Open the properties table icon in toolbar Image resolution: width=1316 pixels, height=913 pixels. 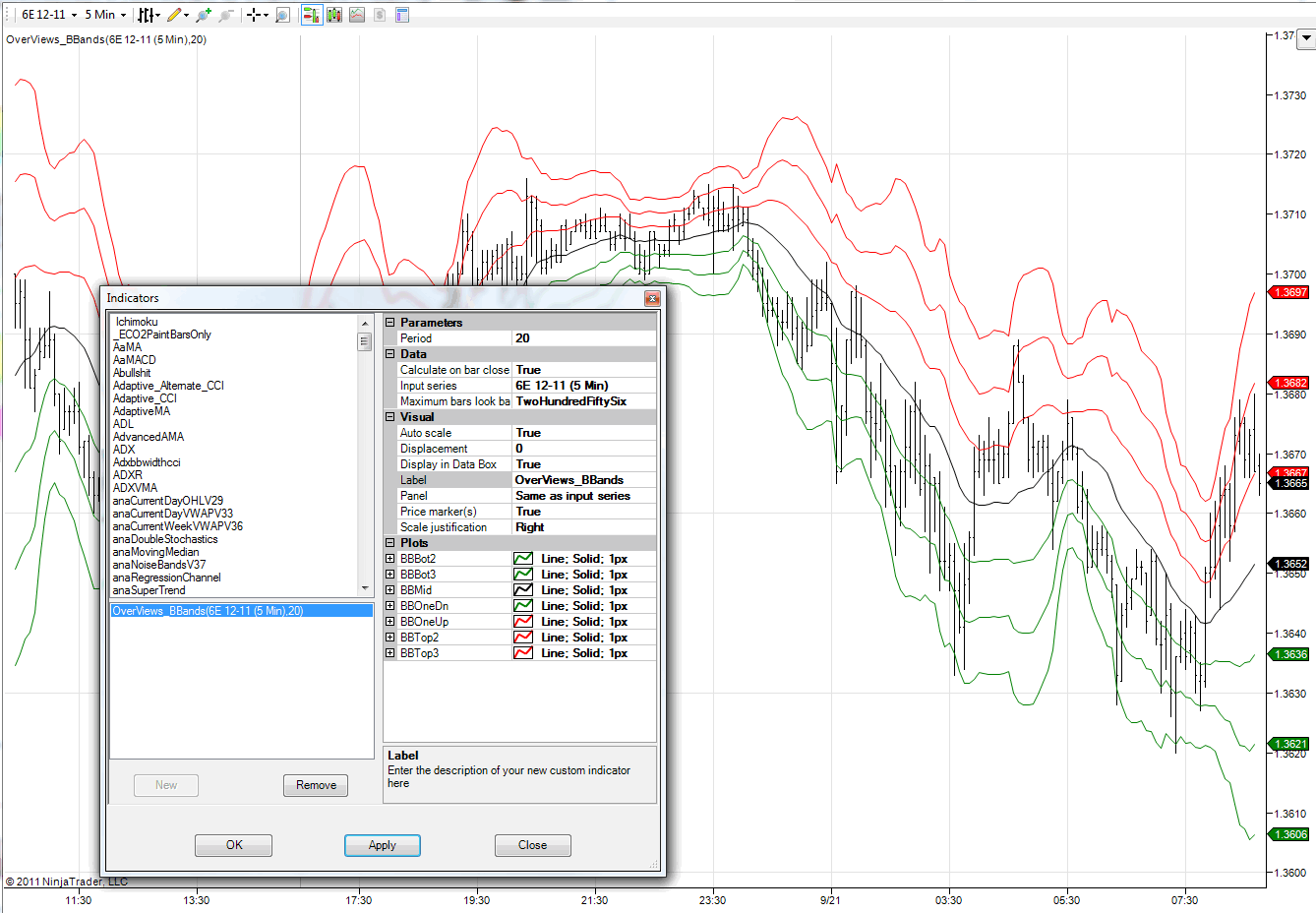(402, 15)
